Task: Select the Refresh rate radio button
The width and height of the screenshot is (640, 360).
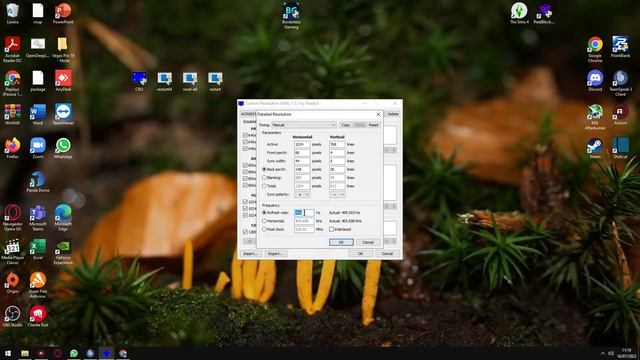Action: [264, 213]
